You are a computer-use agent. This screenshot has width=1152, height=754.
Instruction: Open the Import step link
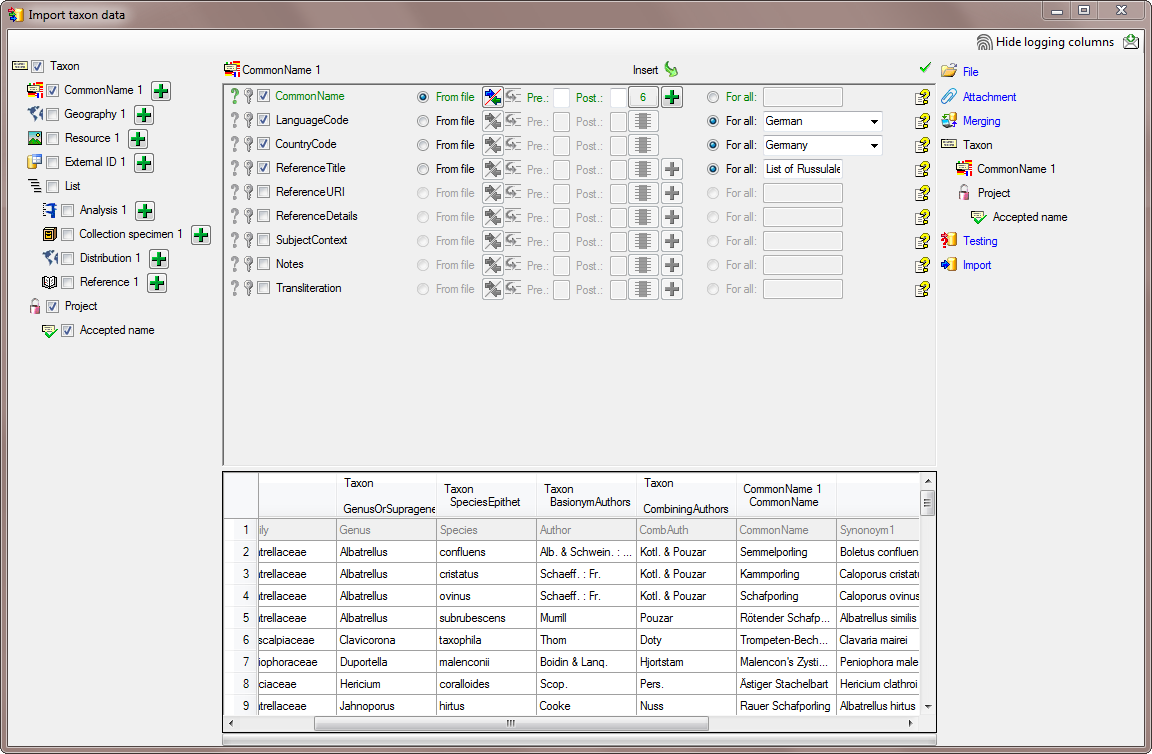pyautogui.click(x=976, y=265)
